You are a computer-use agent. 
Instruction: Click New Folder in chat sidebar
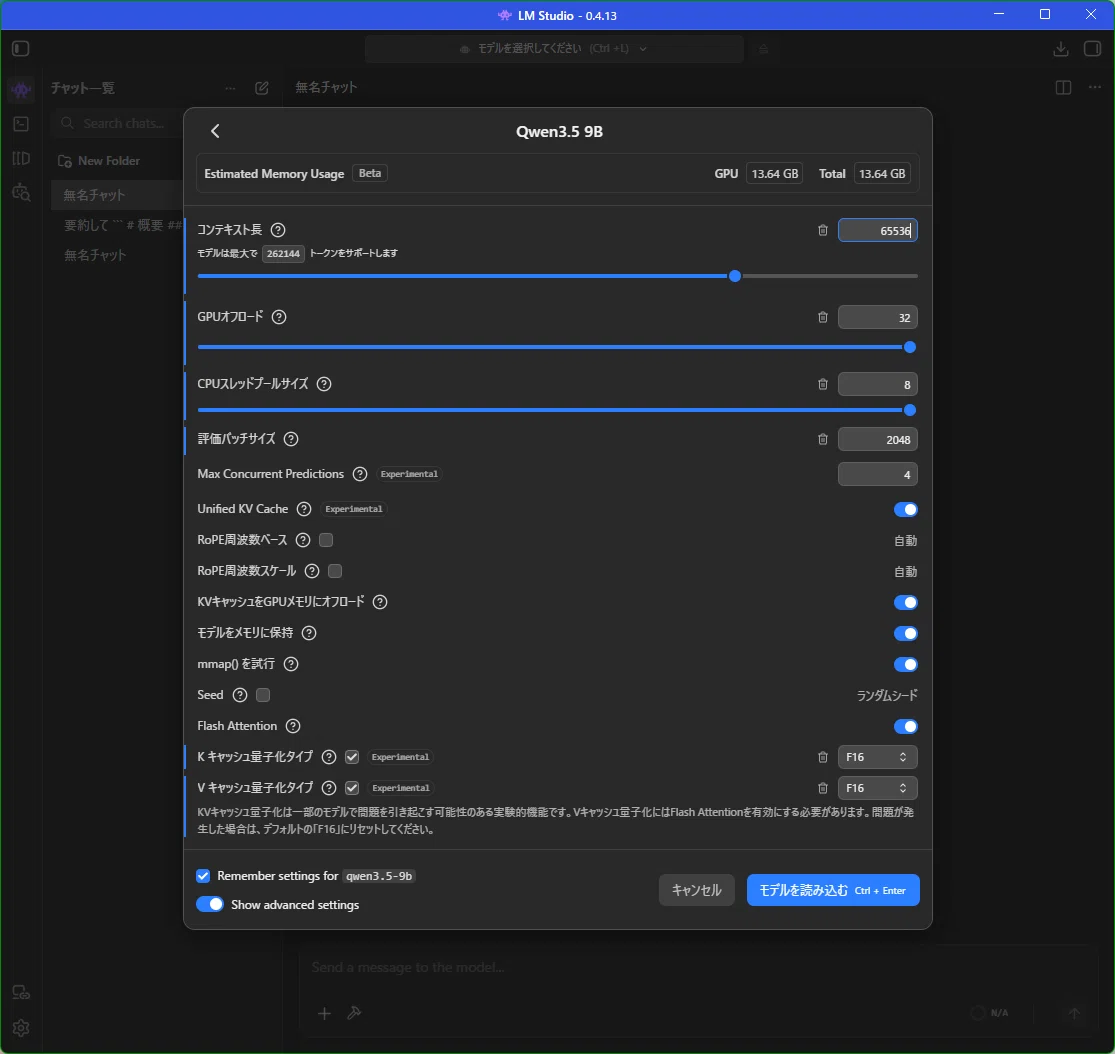click(99, 161)
